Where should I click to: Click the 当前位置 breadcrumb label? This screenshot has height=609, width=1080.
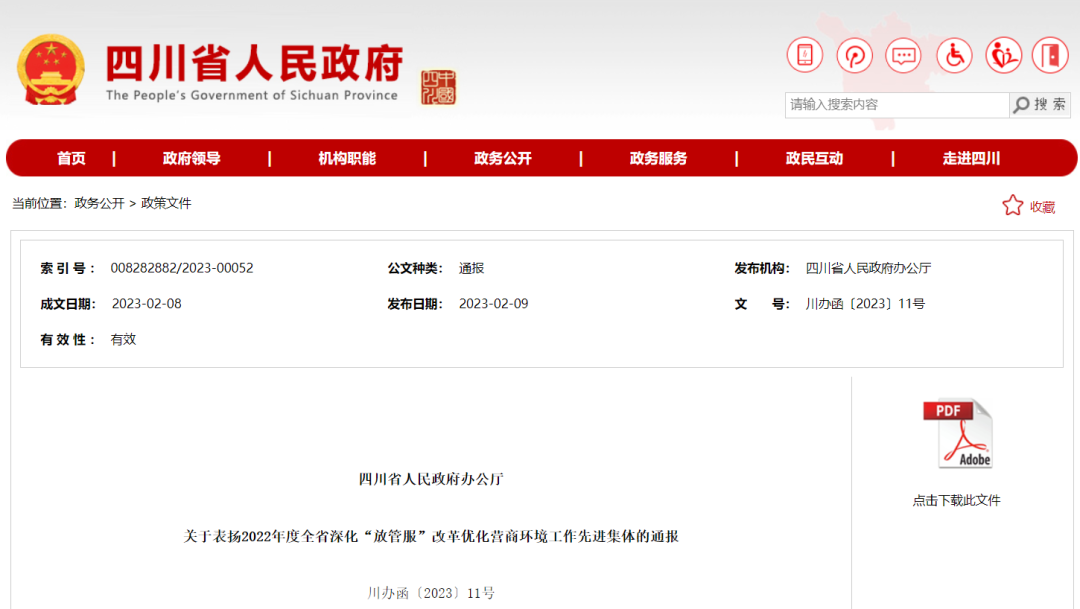click(39, 203)
